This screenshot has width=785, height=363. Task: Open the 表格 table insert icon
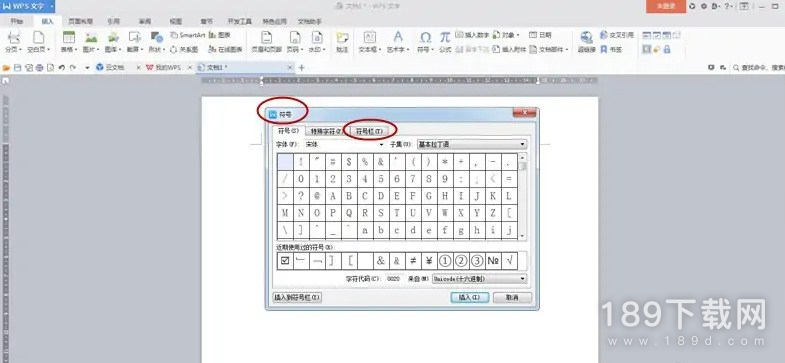click(x=69, y=38)
